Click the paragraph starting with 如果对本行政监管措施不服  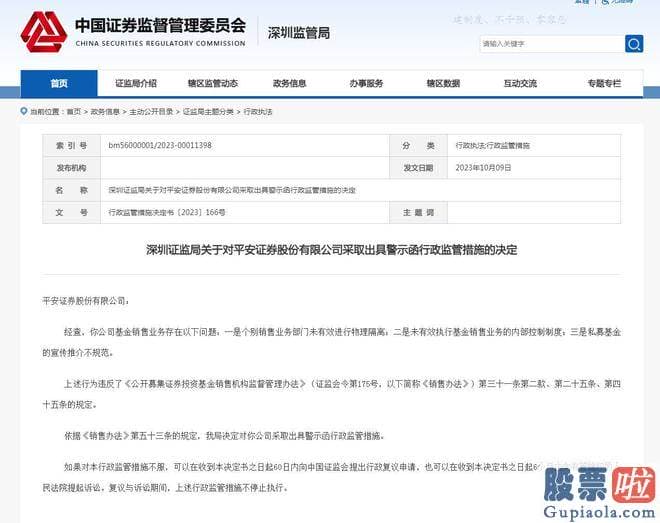(331, 477)
